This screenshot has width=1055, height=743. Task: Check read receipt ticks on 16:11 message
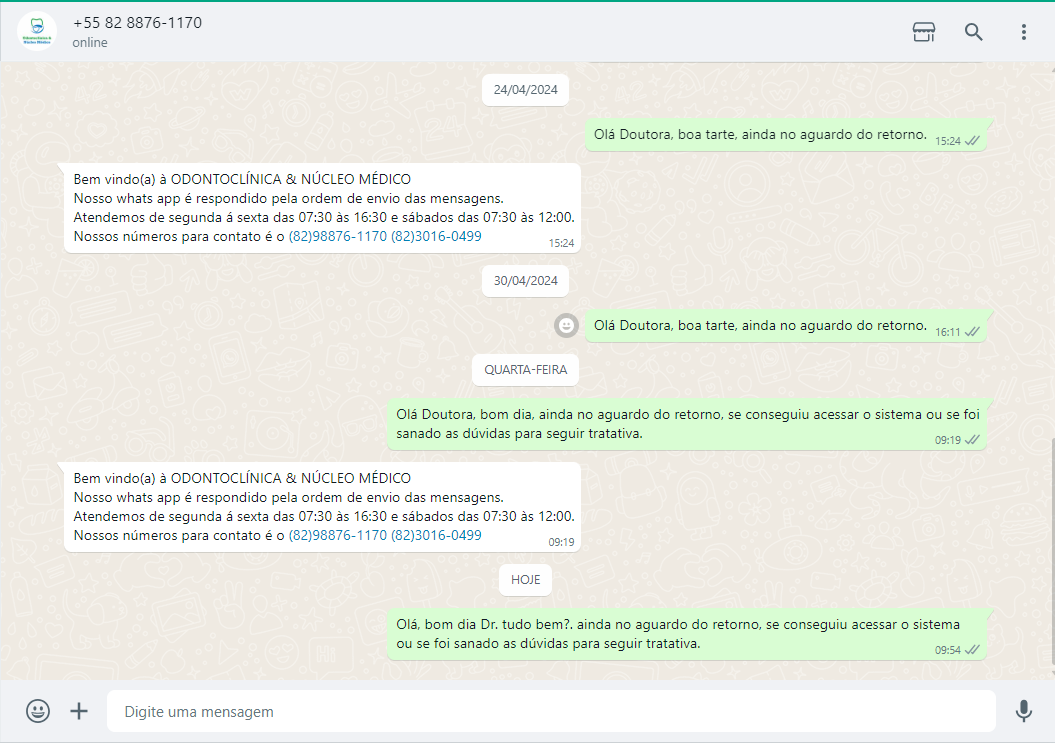pos(972,332)
